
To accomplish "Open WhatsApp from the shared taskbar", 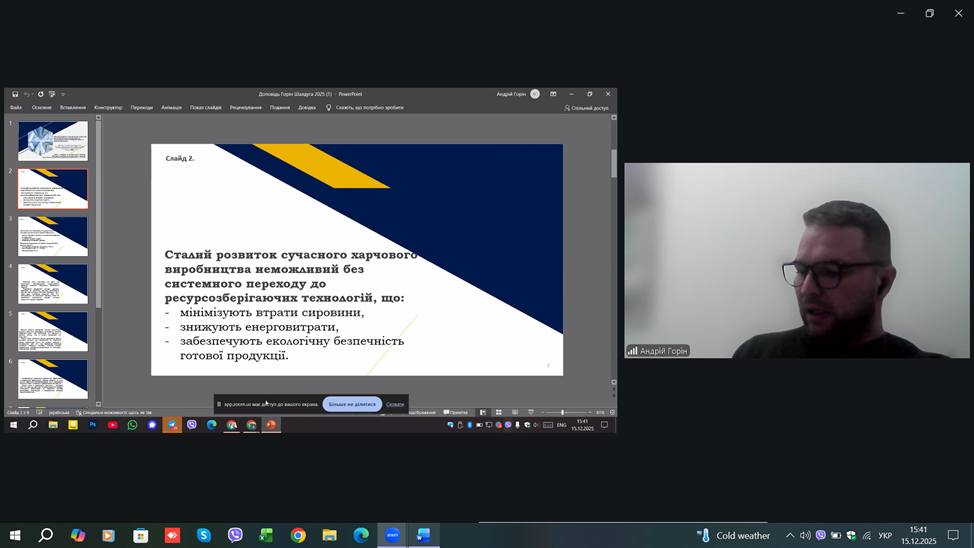I will pos(132,425).
